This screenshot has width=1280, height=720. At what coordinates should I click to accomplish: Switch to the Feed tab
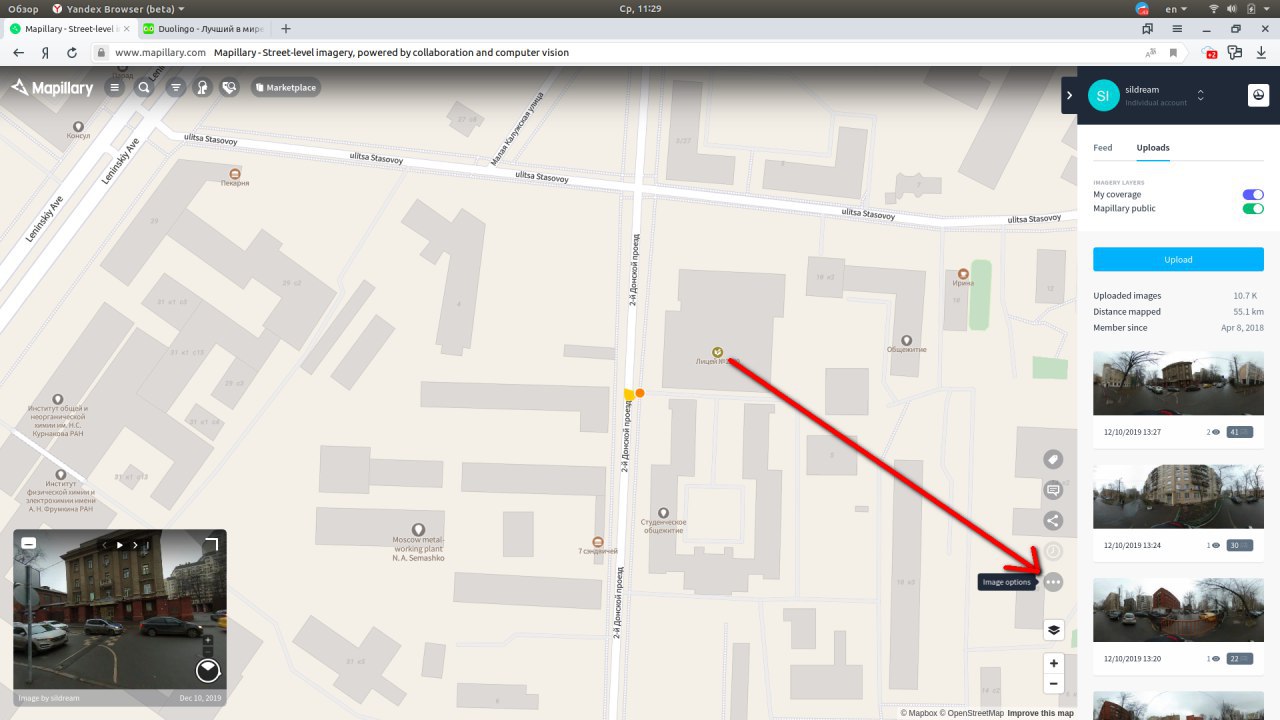pos(1103,148)
